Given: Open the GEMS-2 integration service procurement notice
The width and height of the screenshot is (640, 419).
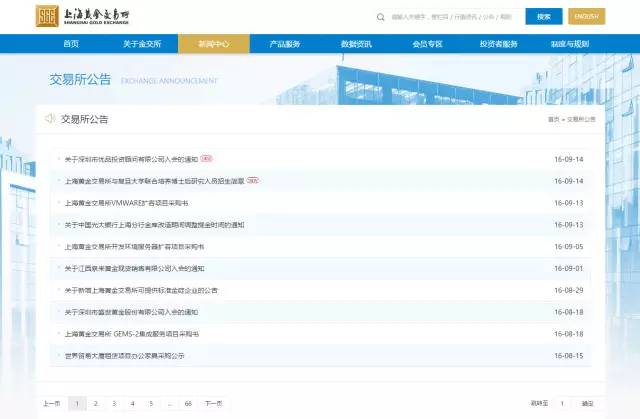Looking at the screenshot, I should click(x=131, y=334).
